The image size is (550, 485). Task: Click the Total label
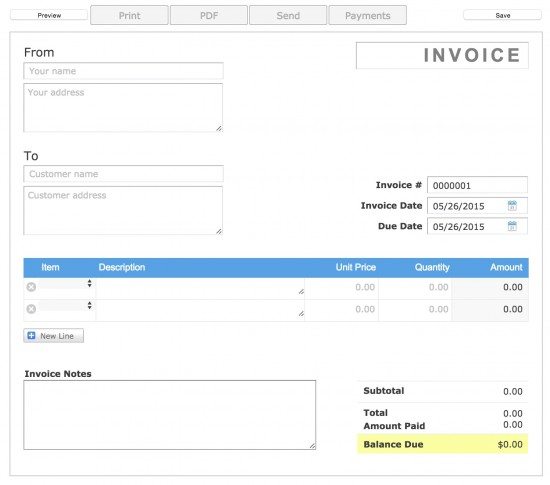[375, 413]
